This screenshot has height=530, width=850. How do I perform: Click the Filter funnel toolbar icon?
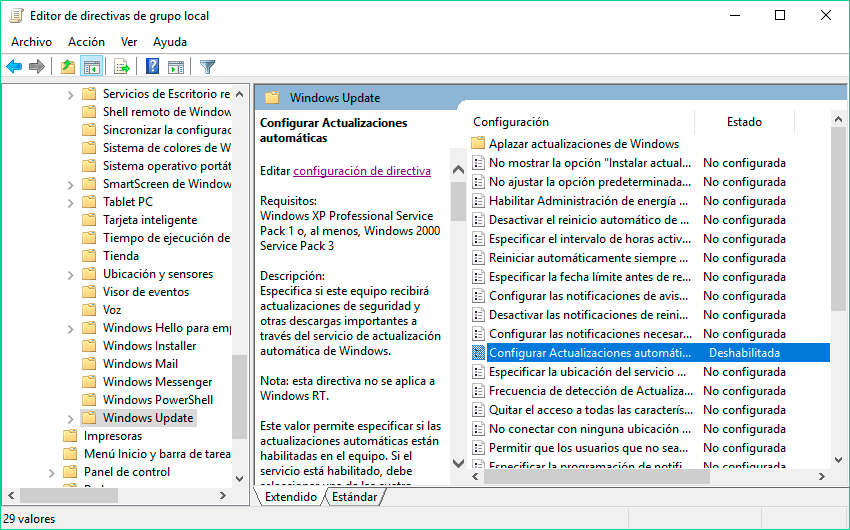[208, 67]
